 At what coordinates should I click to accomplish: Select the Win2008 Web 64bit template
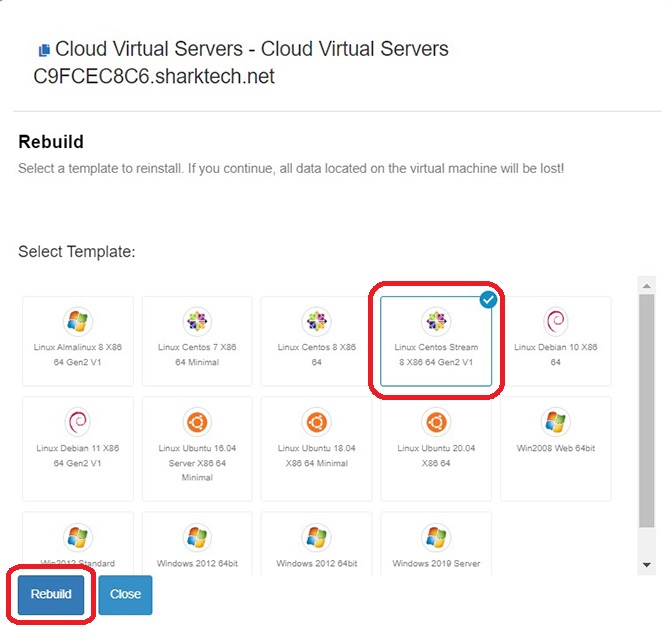555,449
